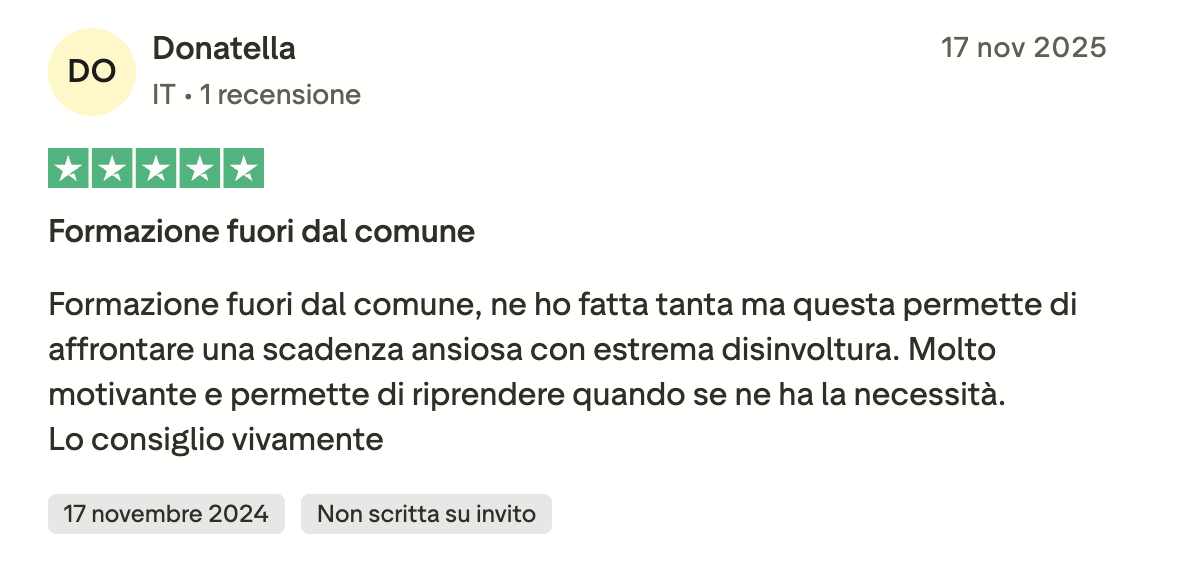Click the "Lo consiglio vivamente" closing line

click(216, 439)
